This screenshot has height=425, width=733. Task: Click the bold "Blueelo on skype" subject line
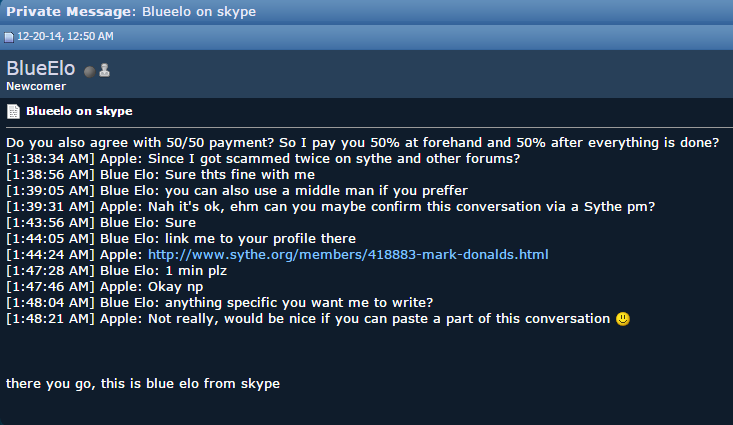click(x=79, y=111)
